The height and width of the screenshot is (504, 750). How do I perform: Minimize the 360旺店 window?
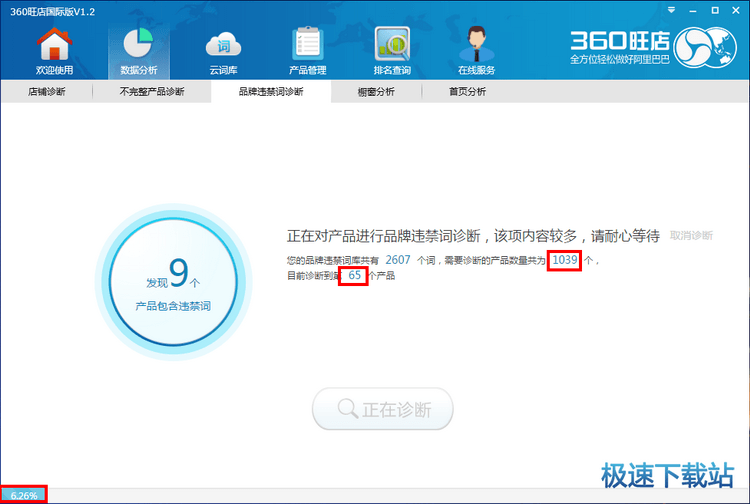coord(693,11)
